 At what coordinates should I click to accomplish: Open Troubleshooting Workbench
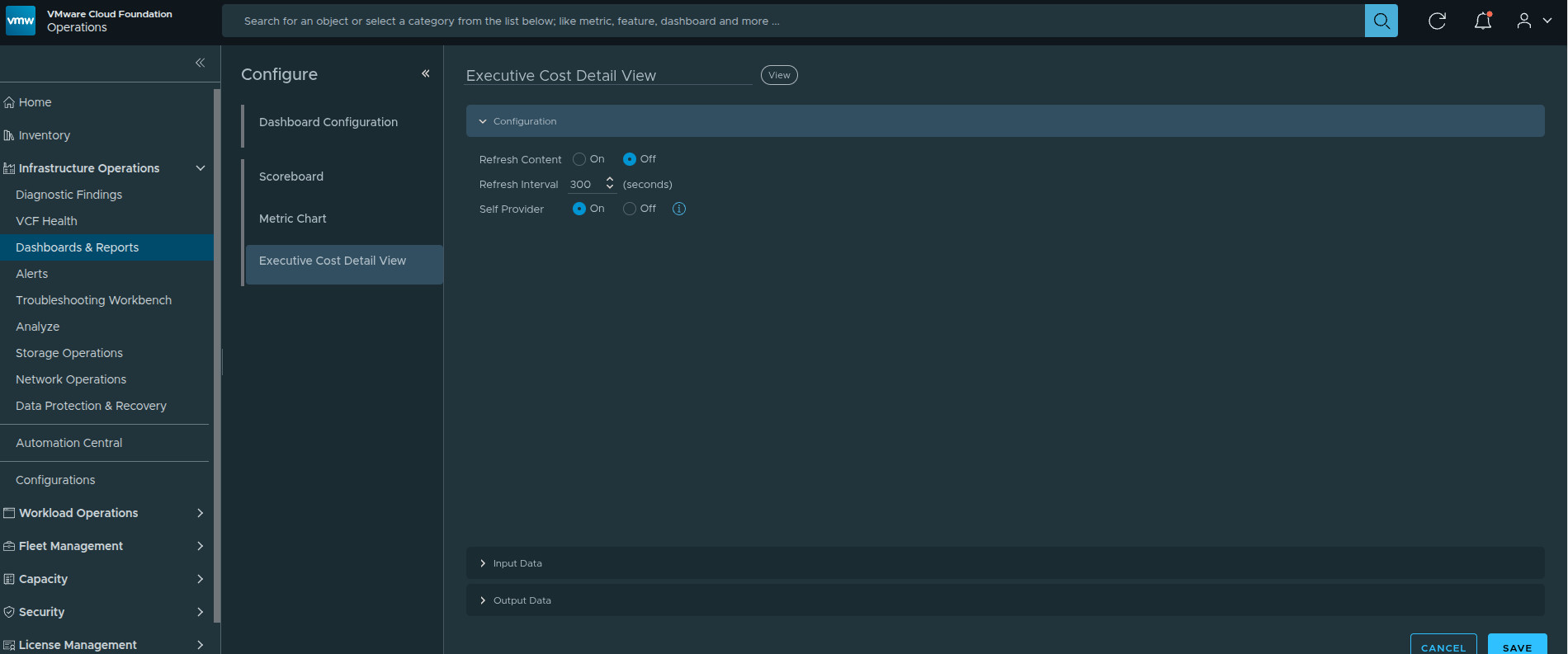click(x=93, y=300)
